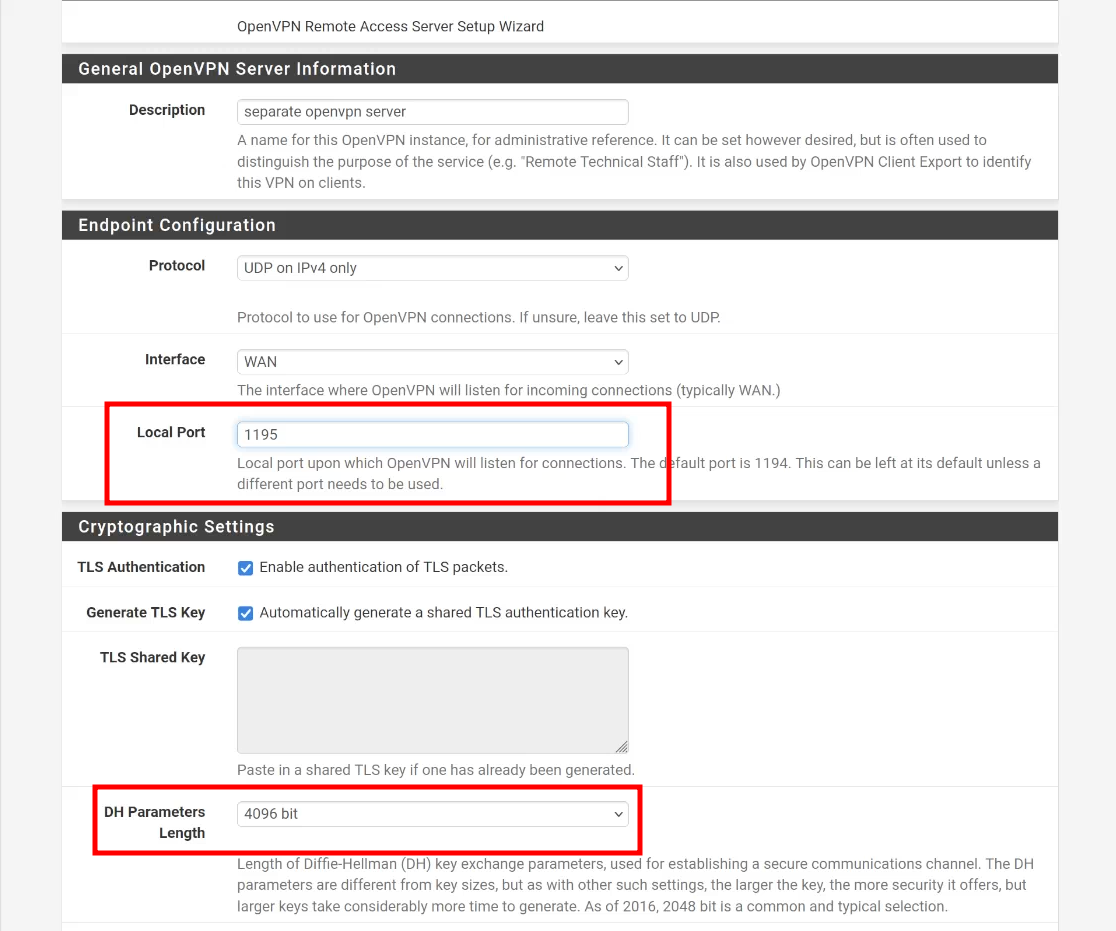Click the 'Endpoint Configuration' section header
The image size is (1116, 931).
177,225
